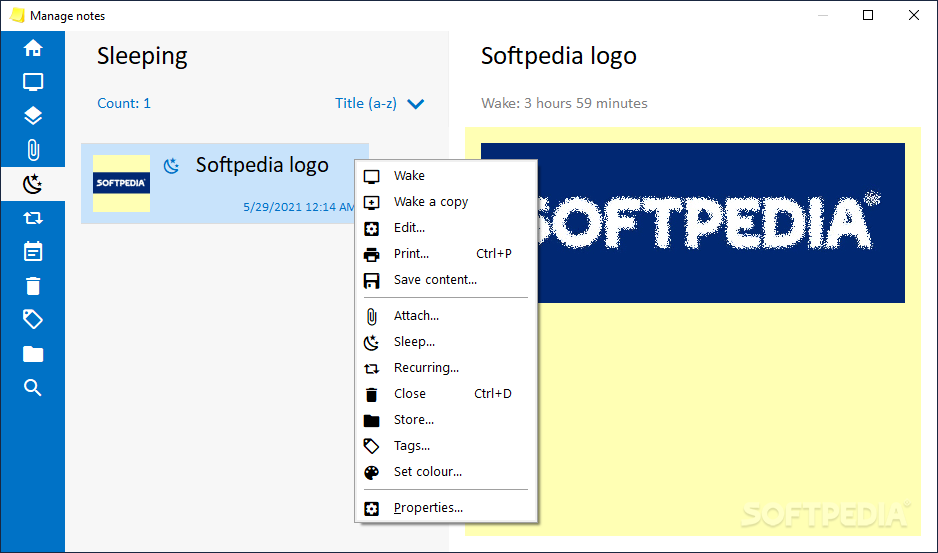Image resolution: width=938 pixels, height=553 pixels.
Task: Click the palette icon beside Set colour...
Action: tap(371, 472)
